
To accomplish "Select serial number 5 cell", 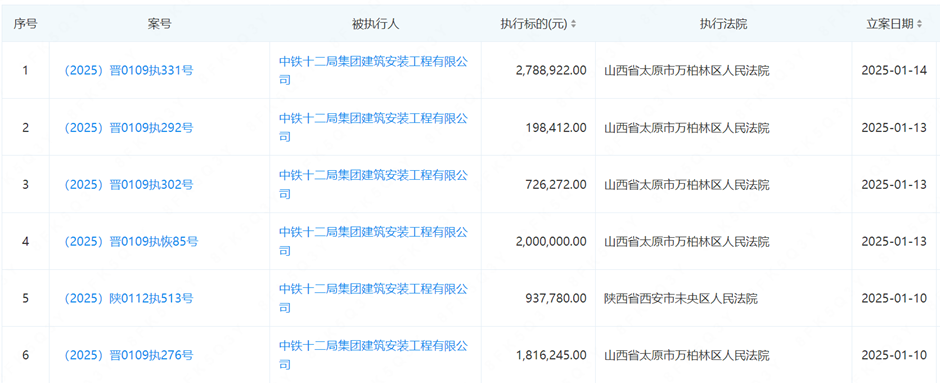I will (25, 298).
